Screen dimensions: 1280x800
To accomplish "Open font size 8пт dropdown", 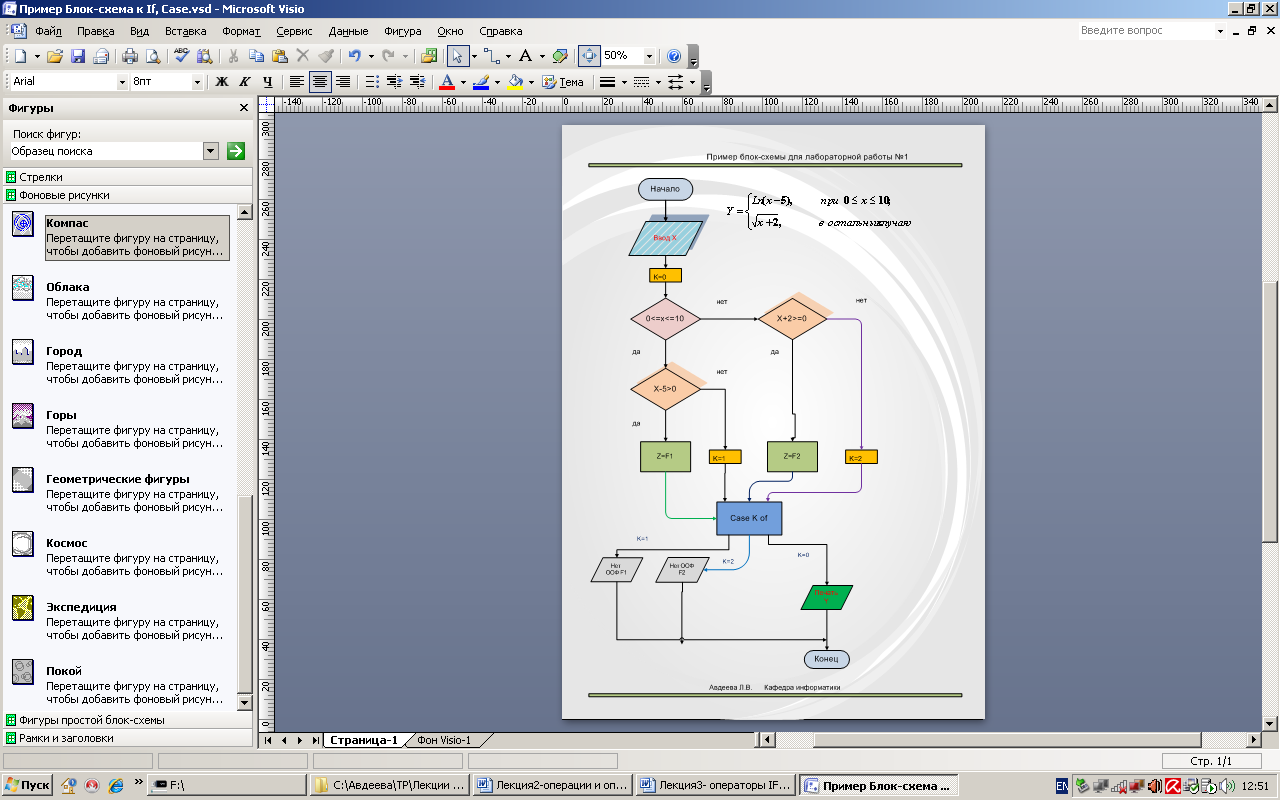I will 197,82.
